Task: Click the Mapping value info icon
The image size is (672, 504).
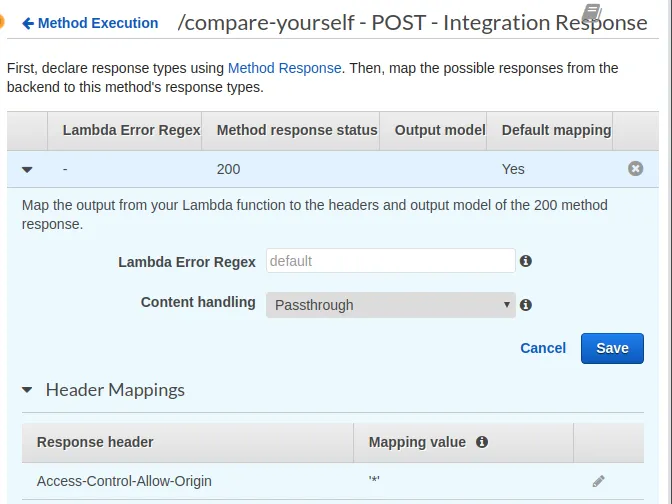Action: pos(482,442)
